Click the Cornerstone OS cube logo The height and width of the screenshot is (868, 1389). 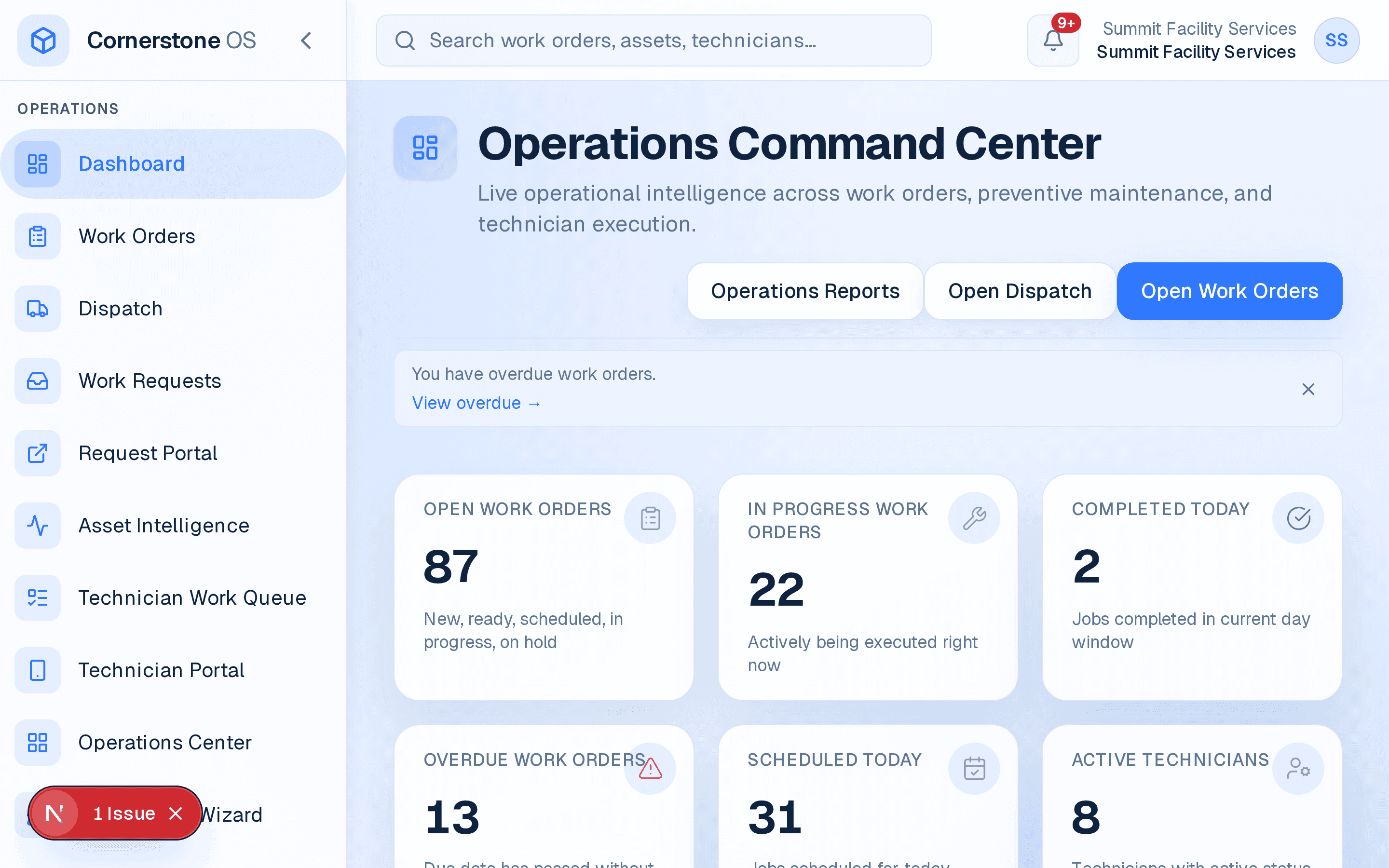(x=43, y=40)
